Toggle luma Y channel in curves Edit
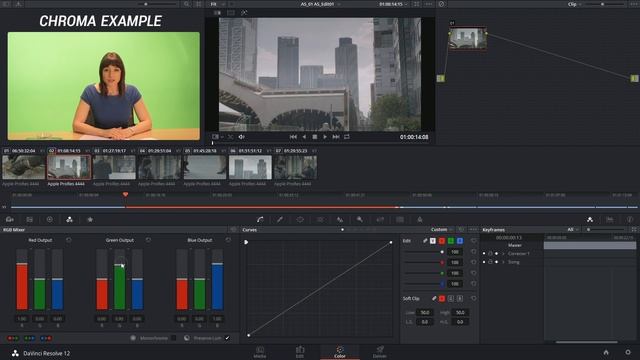 point(433,241)
